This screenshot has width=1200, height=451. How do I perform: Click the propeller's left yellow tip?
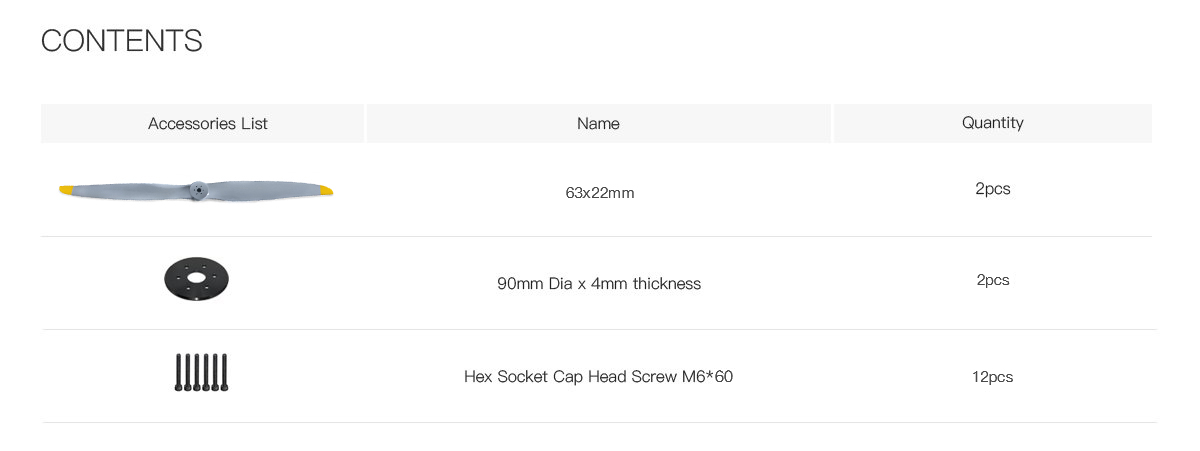(66, 189)
